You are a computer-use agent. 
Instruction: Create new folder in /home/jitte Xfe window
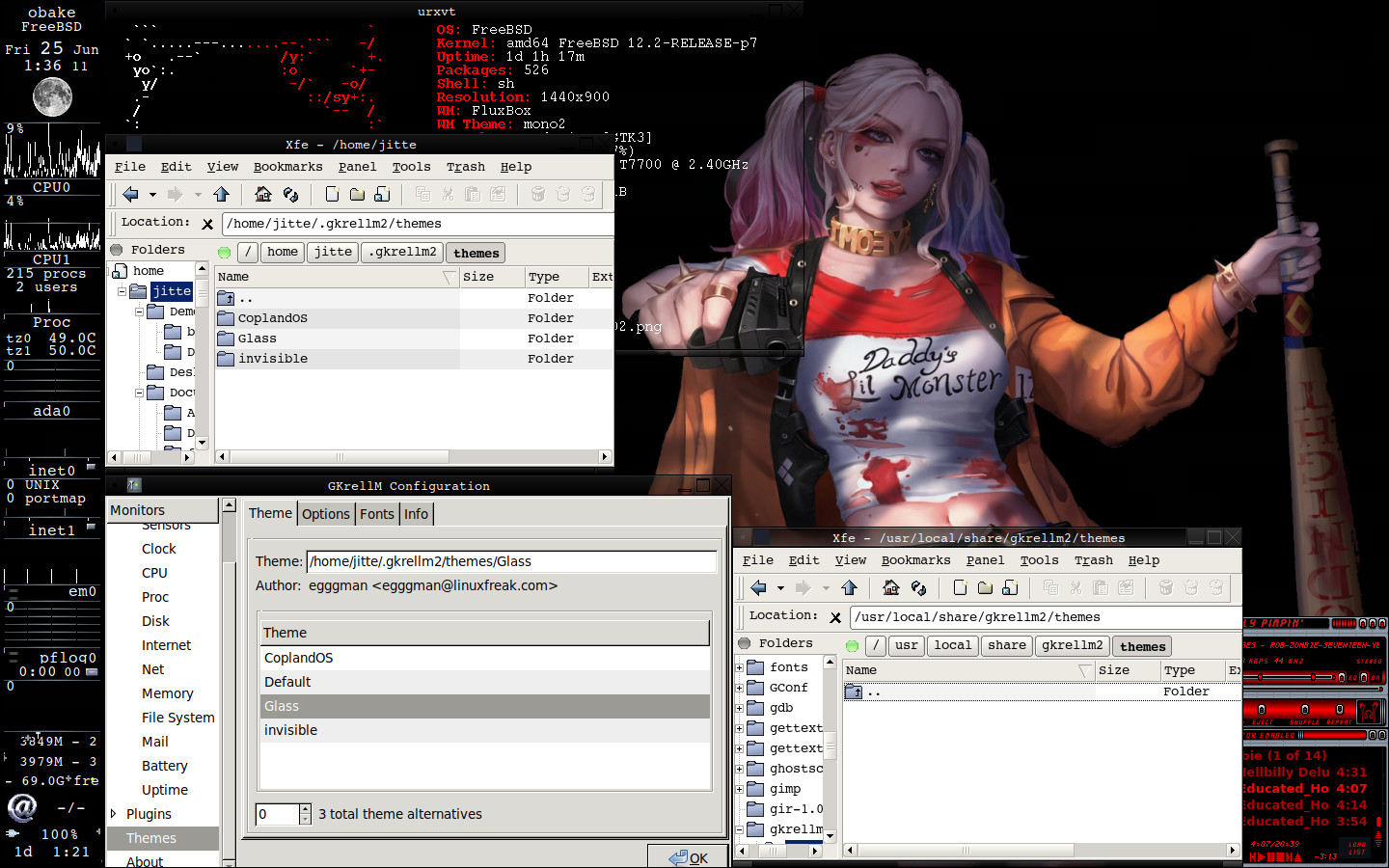tap(357, 195)
